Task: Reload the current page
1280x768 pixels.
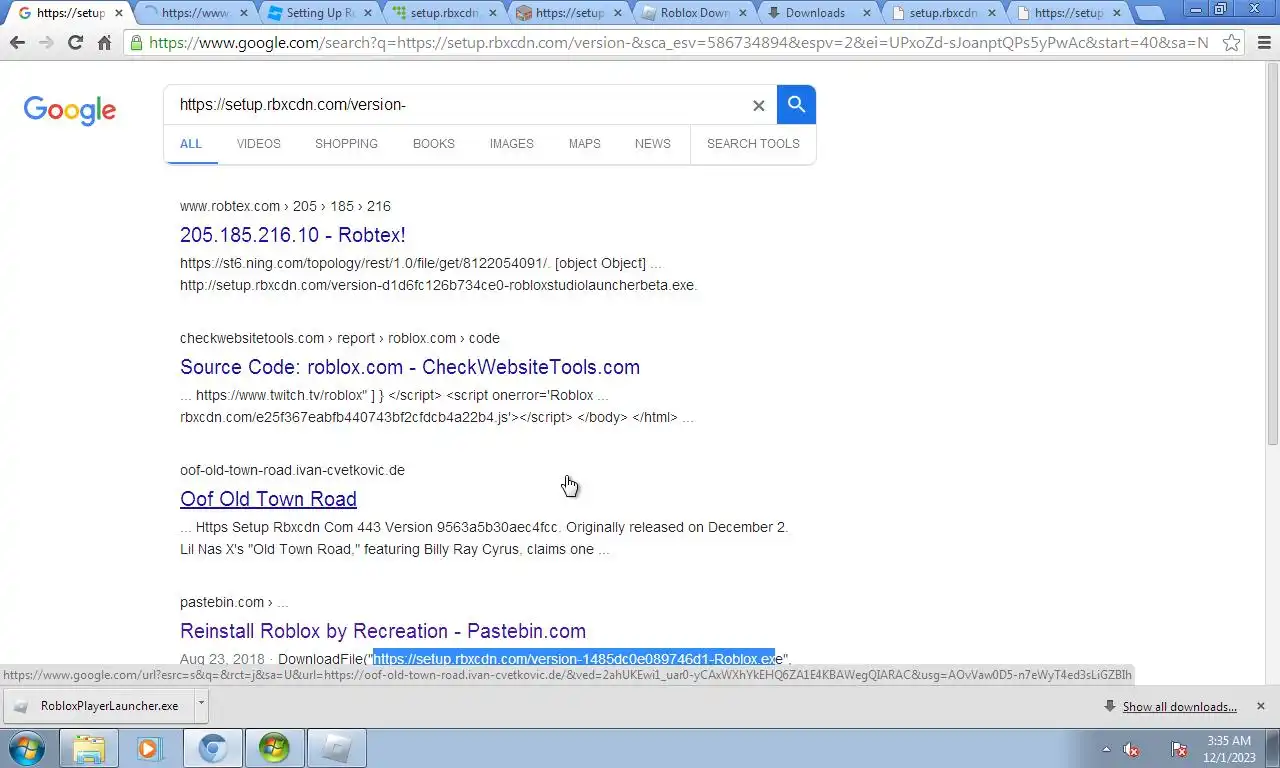Action: [x=75, y=43]
